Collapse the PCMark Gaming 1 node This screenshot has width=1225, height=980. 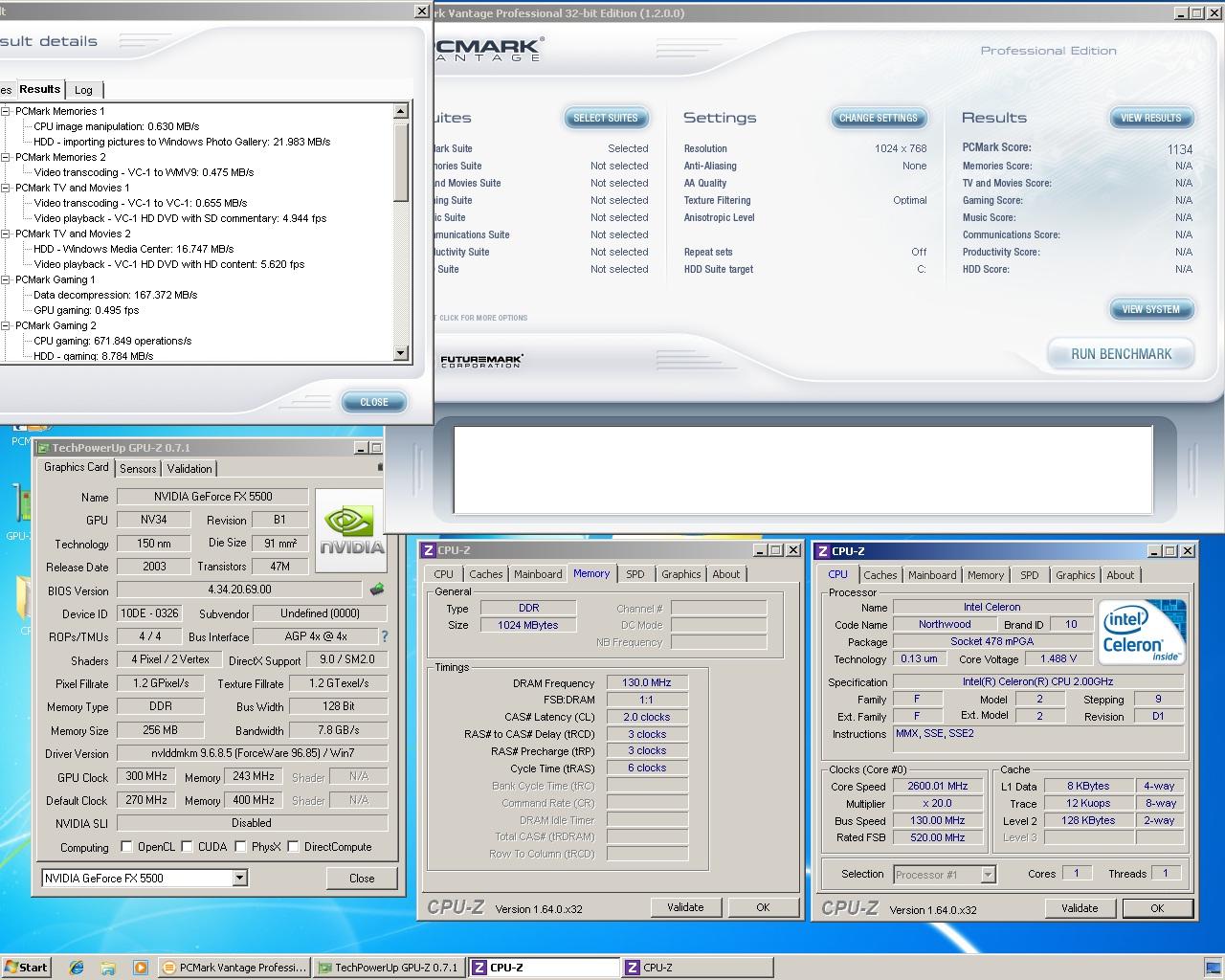click(6, 279)
